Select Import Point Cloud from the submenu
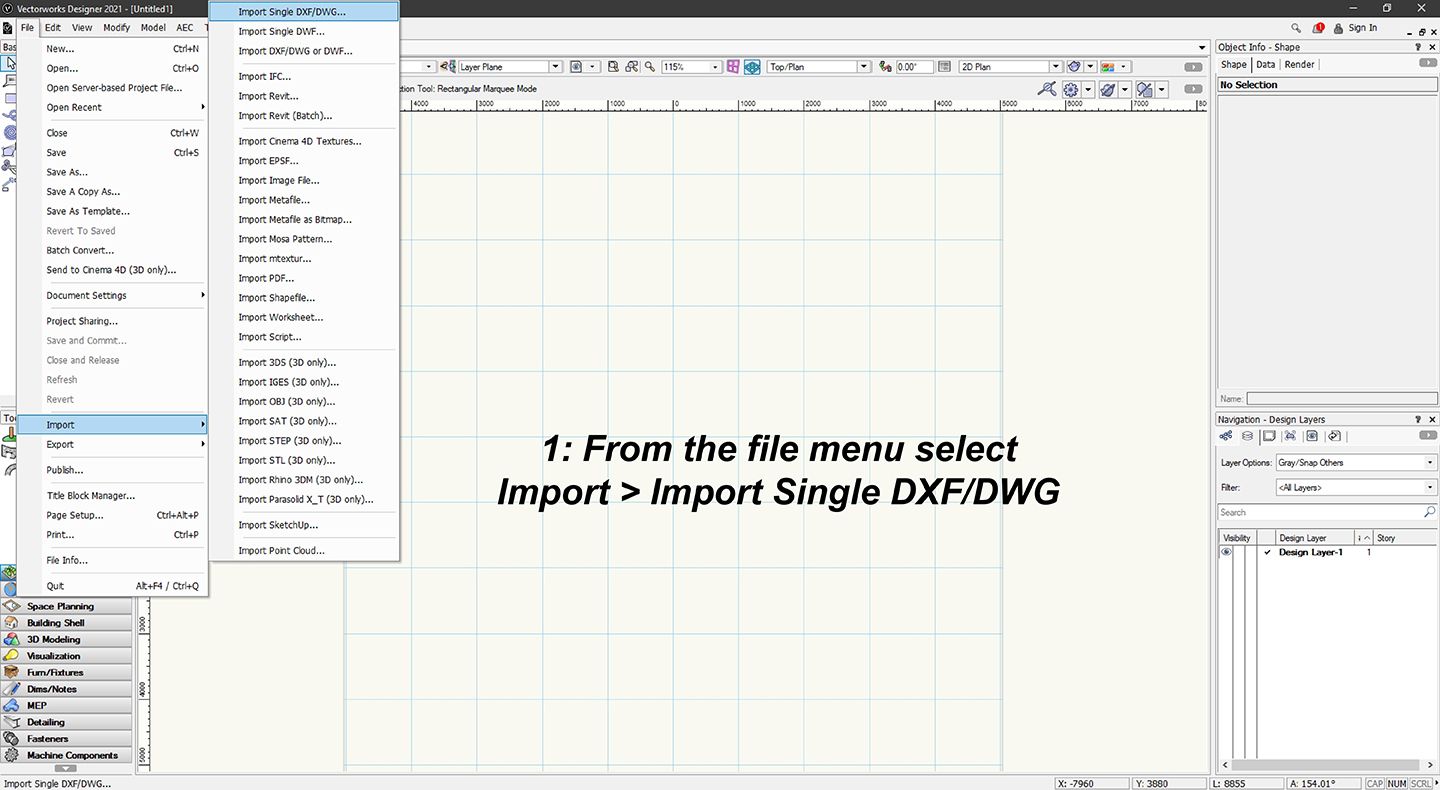This screenshot has height=790, width=1440. click(304, 551)
